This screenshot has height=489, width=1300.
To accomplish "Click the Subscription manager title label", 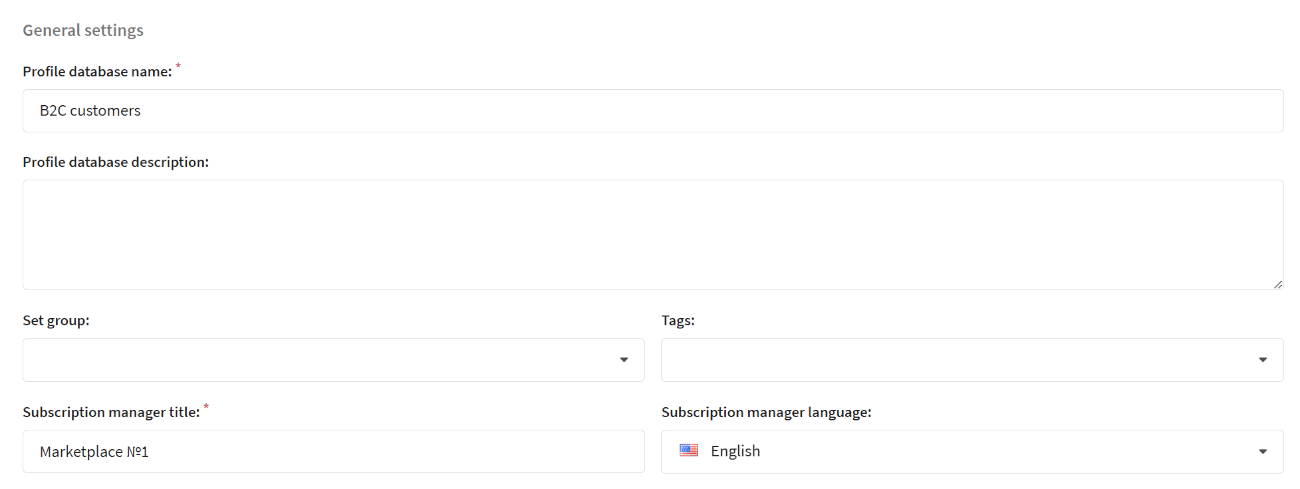I will coord(111,413).
